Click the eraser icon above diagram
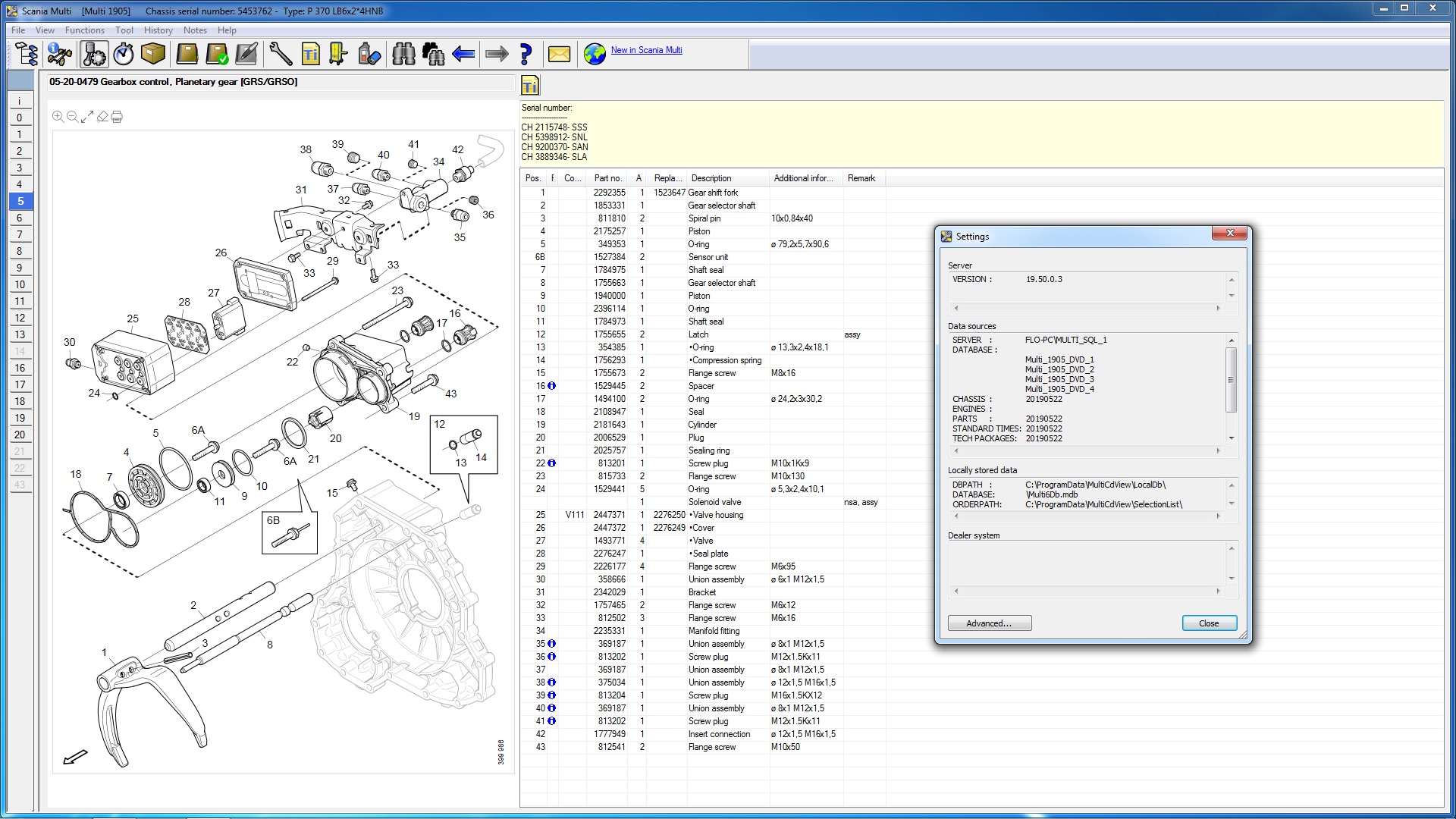 pos(102,117)
